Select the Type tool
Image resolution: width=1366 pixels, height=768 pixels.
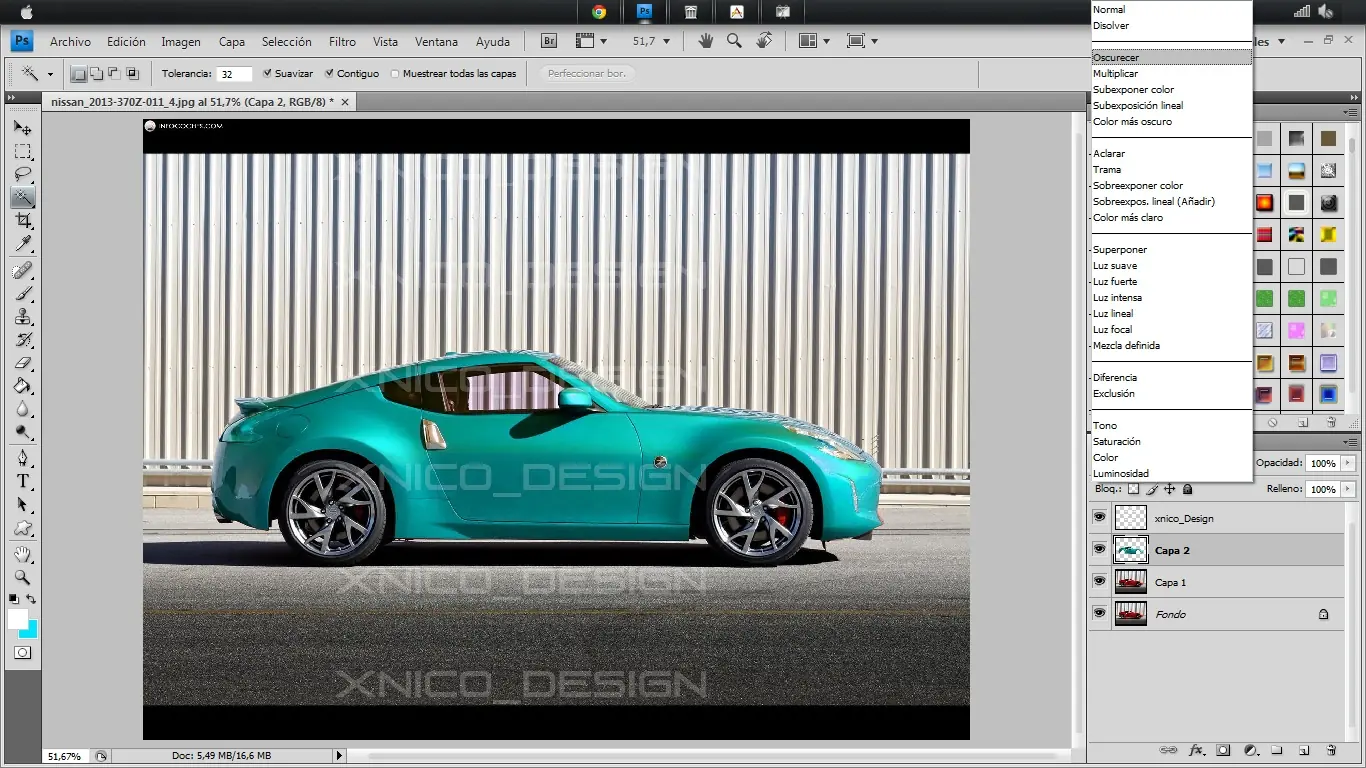pyautogui.click(x=22, y=481)
